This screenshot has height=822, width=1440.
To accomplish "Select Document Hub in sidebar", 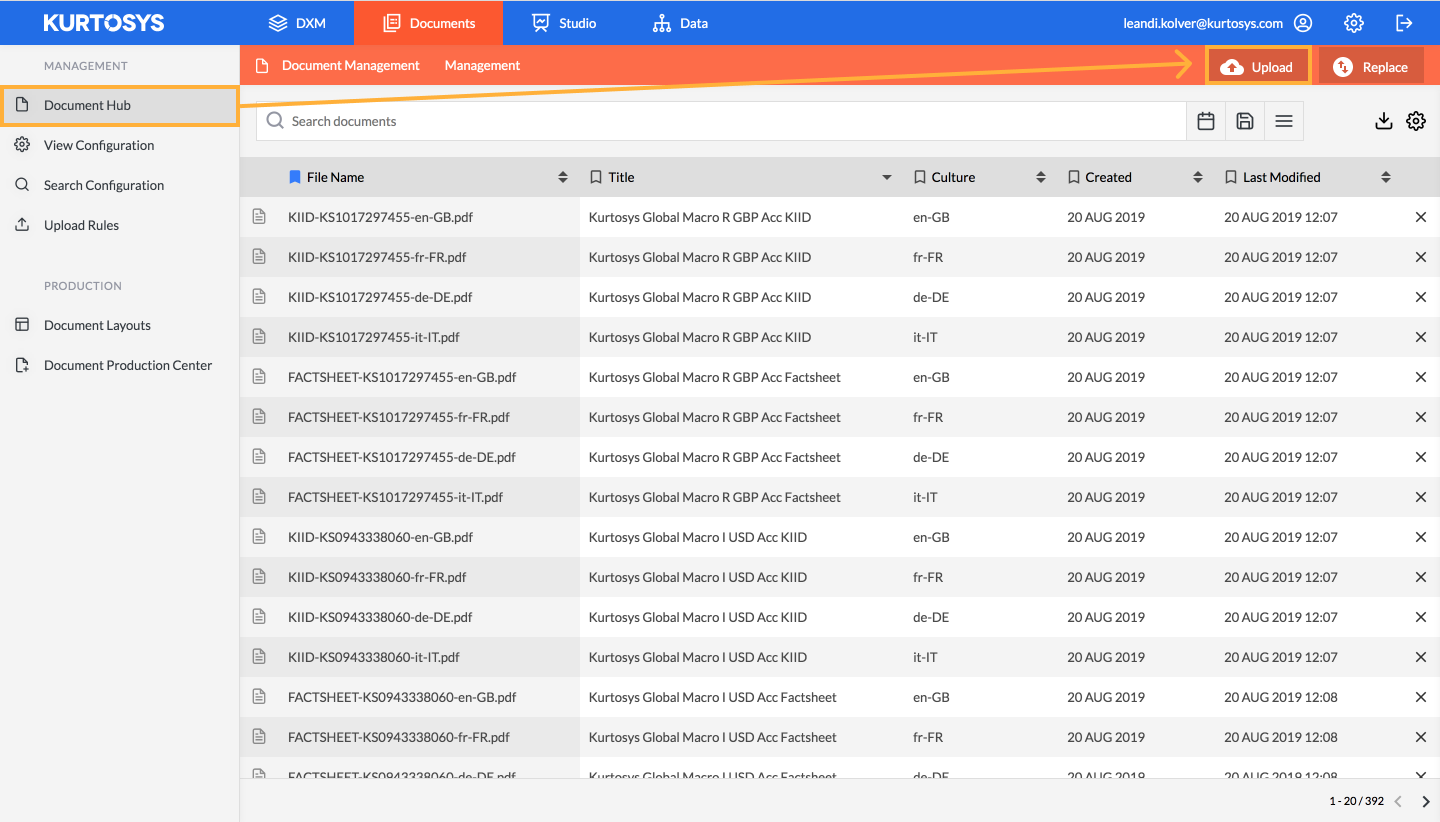I will click(x=119, y=105).
